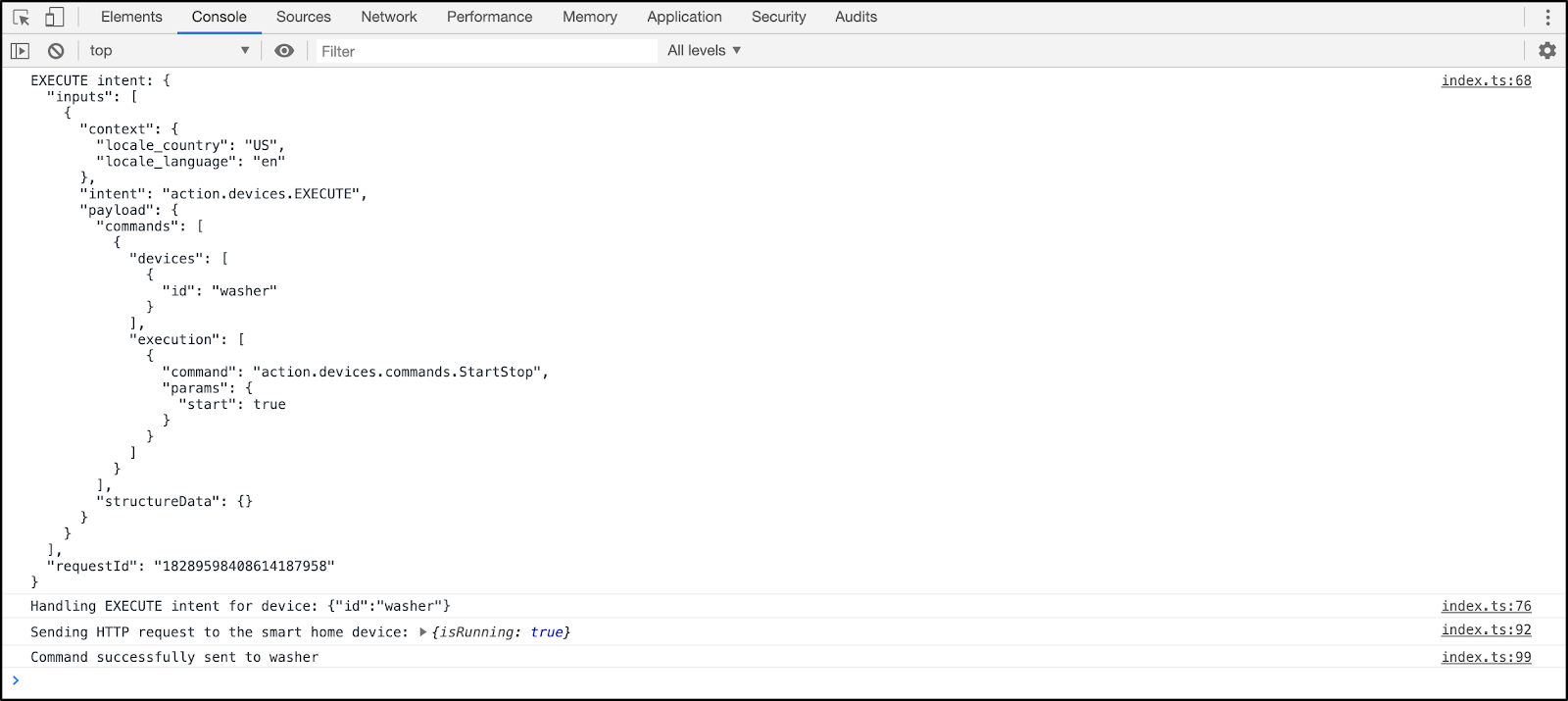Open the Application tab

click(x=684, y=17)
